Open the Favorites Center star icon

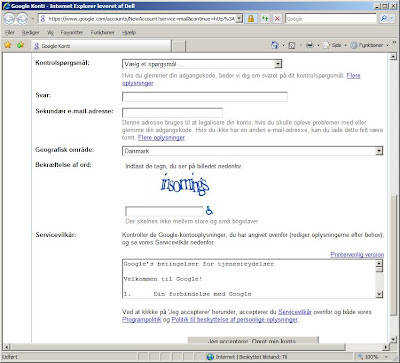8,45
